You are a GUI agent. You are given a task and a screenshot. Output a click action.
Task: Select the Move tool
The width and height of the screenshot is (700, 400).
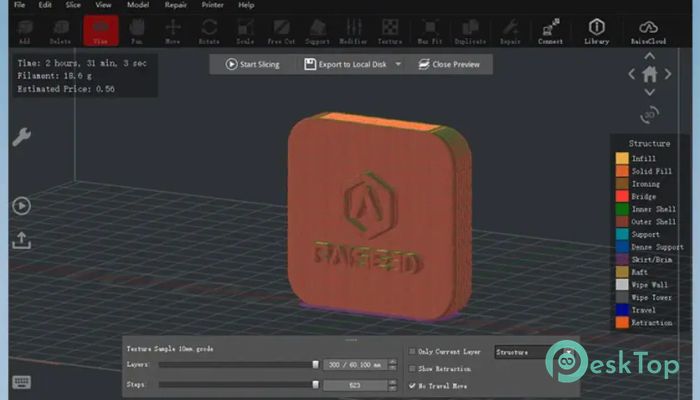tap(173, 31)
